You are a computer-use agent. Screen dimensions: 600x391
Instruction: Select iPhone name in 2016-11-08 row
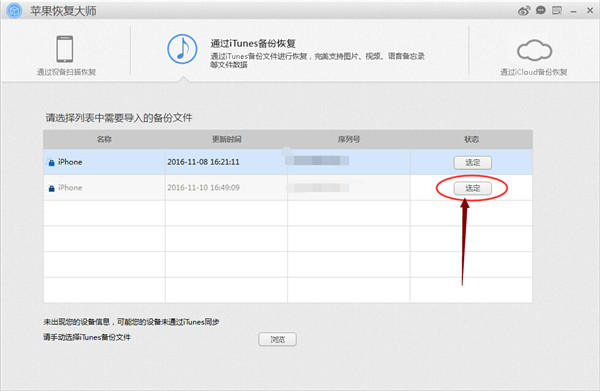(70, 162)
